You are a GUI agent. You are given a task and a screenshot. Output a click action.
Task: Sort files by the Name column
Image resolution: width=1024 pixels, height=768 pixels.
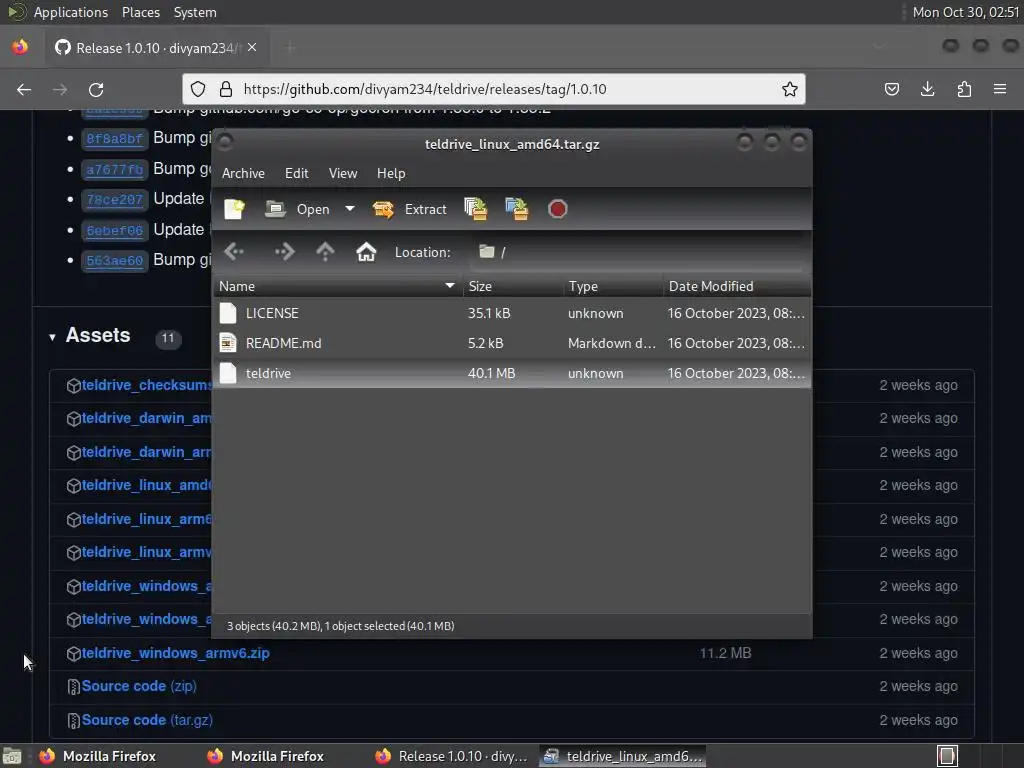[338, 286]
